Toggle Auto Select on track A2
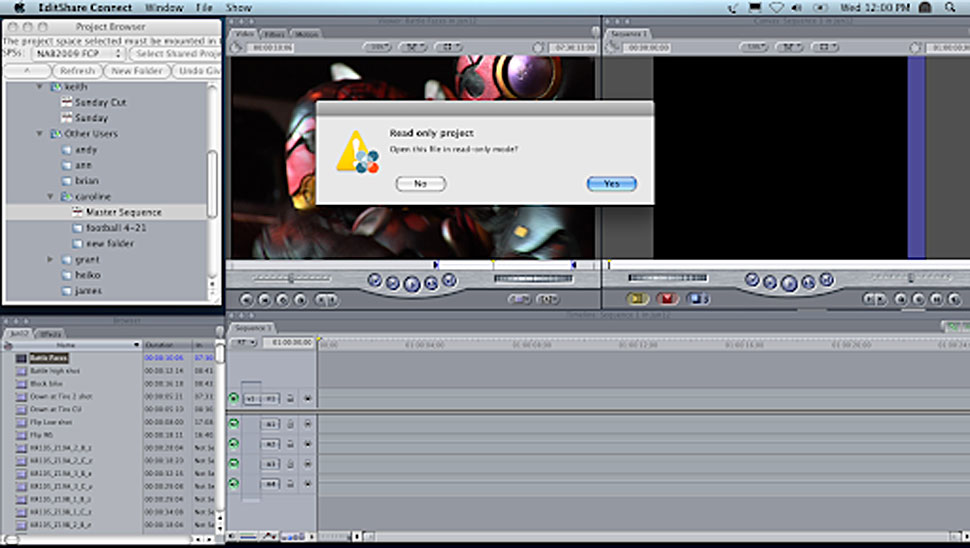 tap(307, 443)
